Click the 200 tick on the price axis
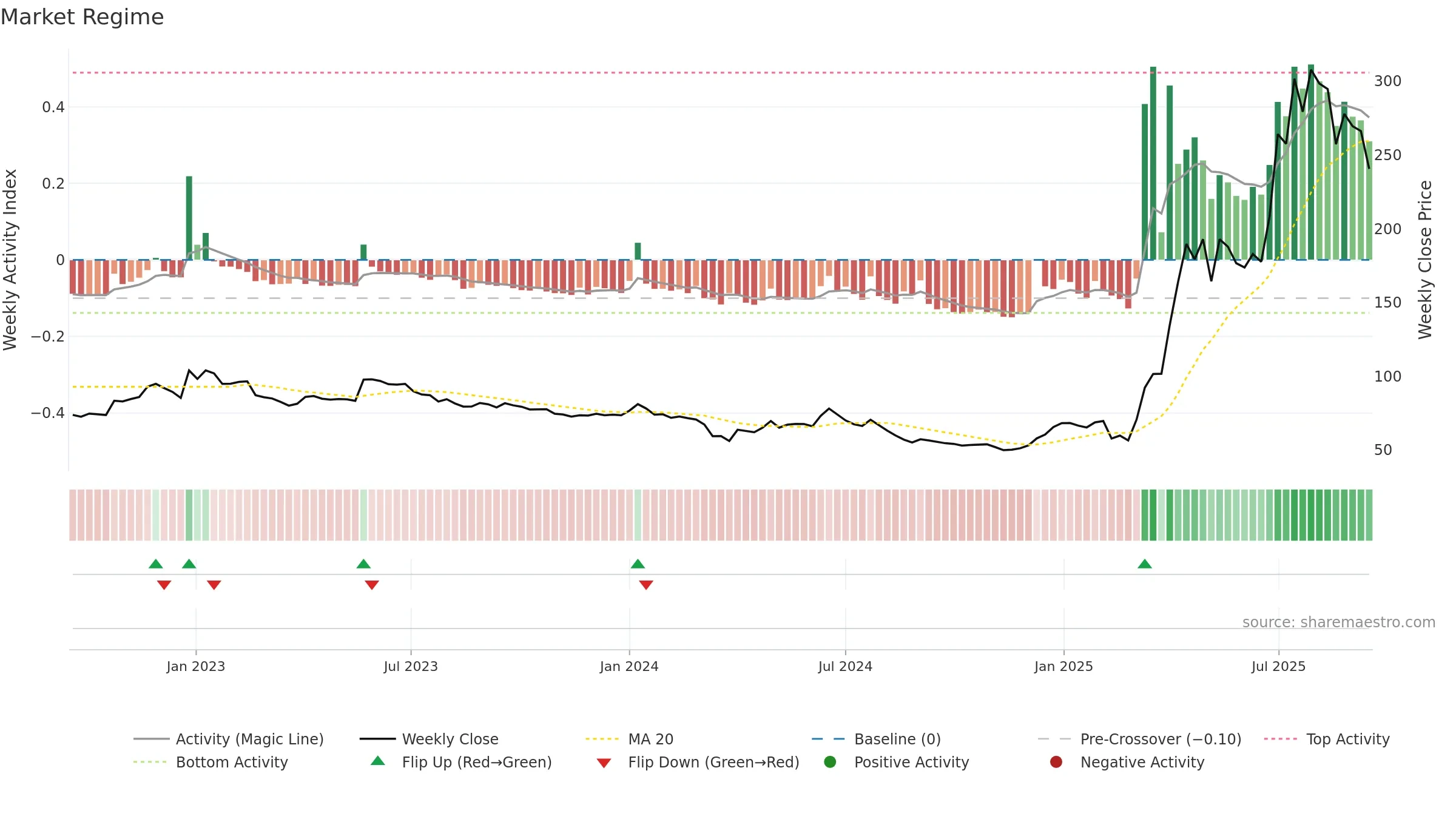Viewport: 1456px width, 819px height. click(x=1388, y=229)
